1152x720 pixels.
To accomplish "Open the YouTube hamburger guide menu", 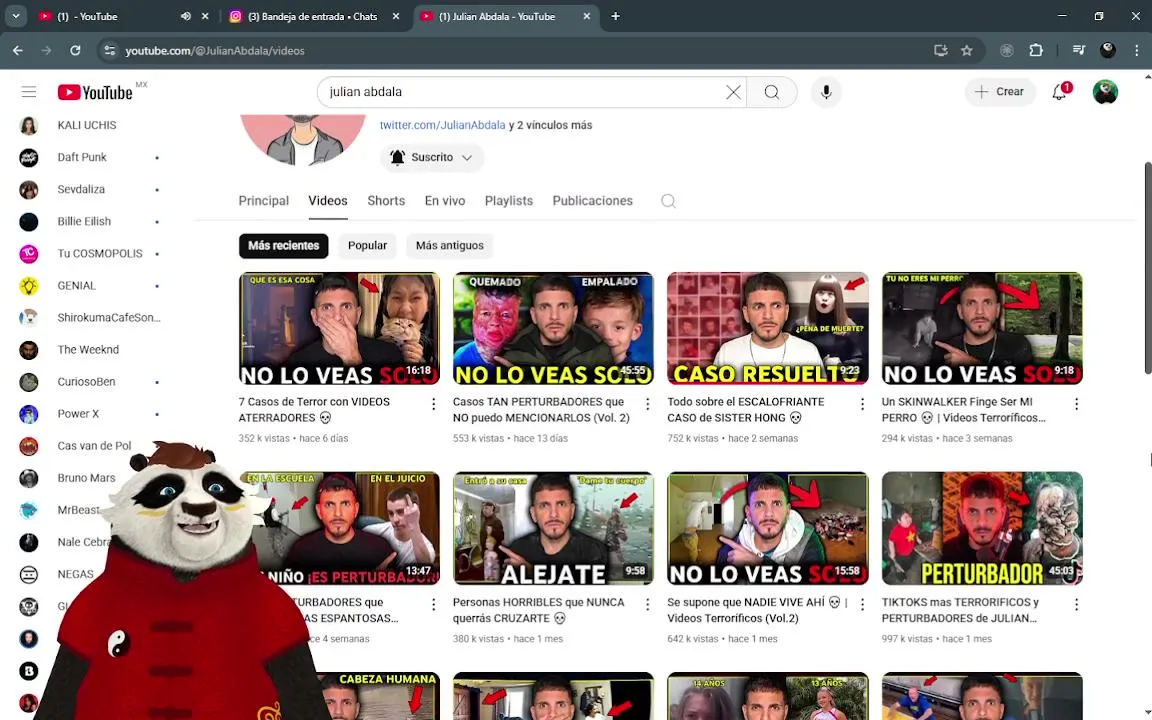I will pyautogui.click(x=29, y=92).
